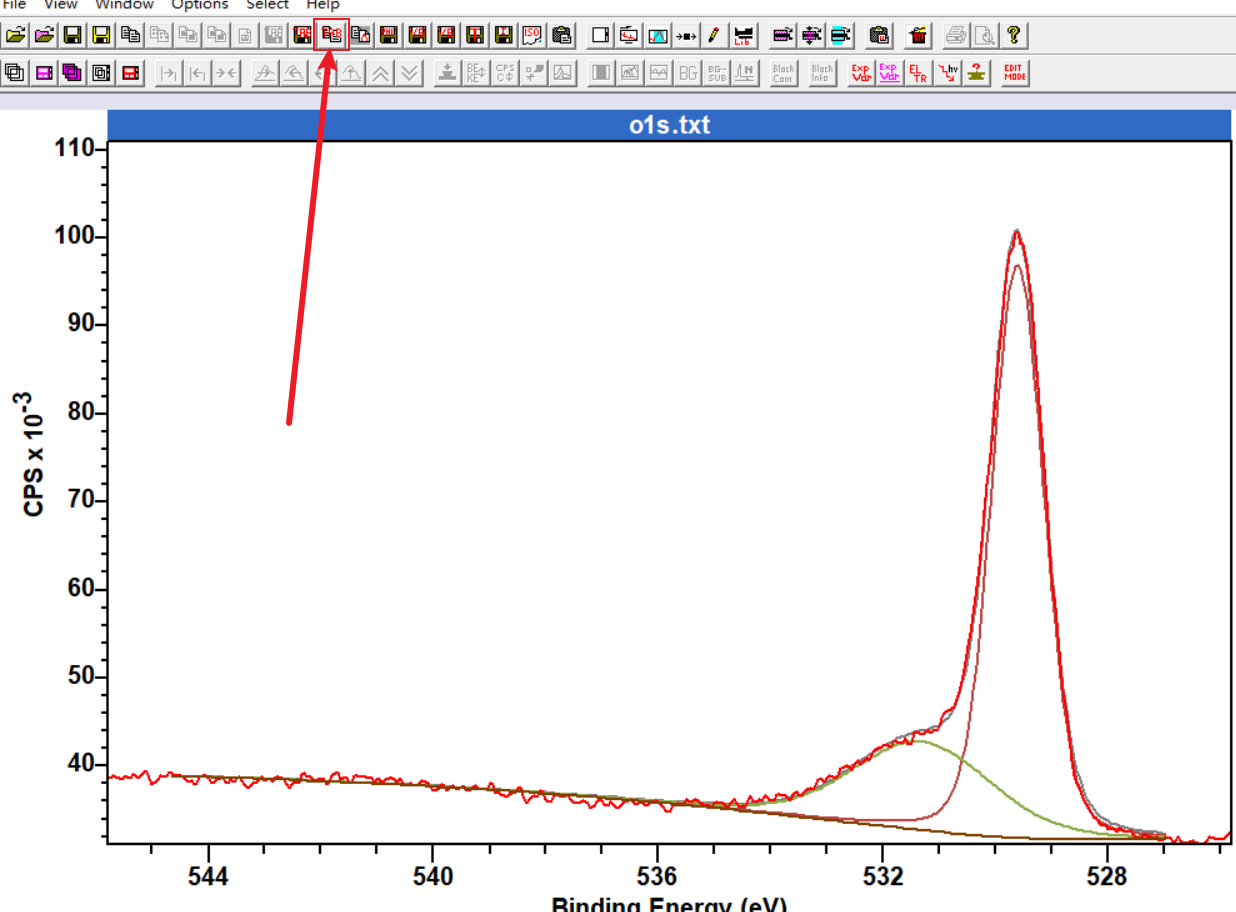Image resolution: width=1236 pixels, height=912 pixels.
Task: Open the page layout icon
Action: (x=600, y=36)
